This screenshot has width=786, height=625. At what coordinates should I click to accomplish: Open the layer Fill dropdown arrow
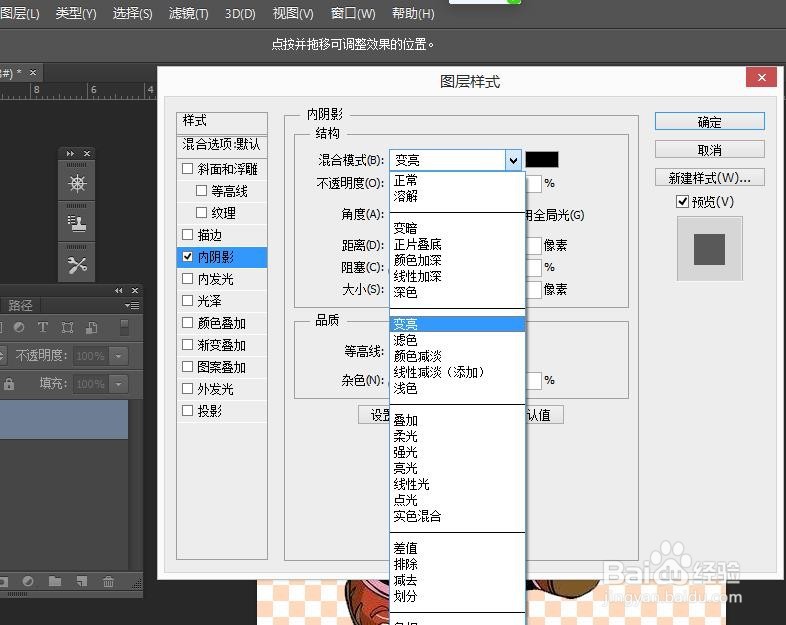pos(118,384)
